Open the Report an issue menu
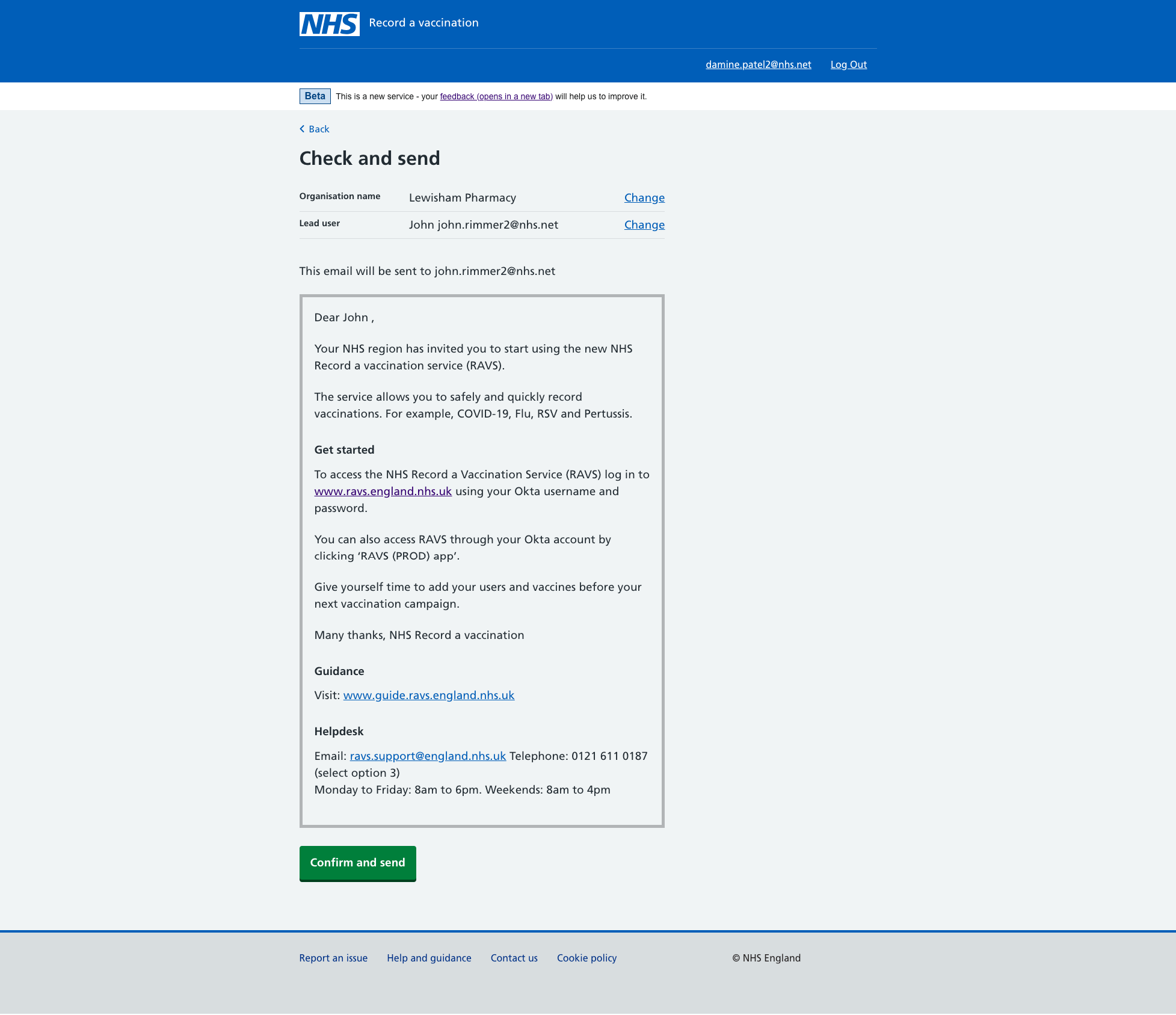Screen dimensions: 1176x1015 (332, 957)
